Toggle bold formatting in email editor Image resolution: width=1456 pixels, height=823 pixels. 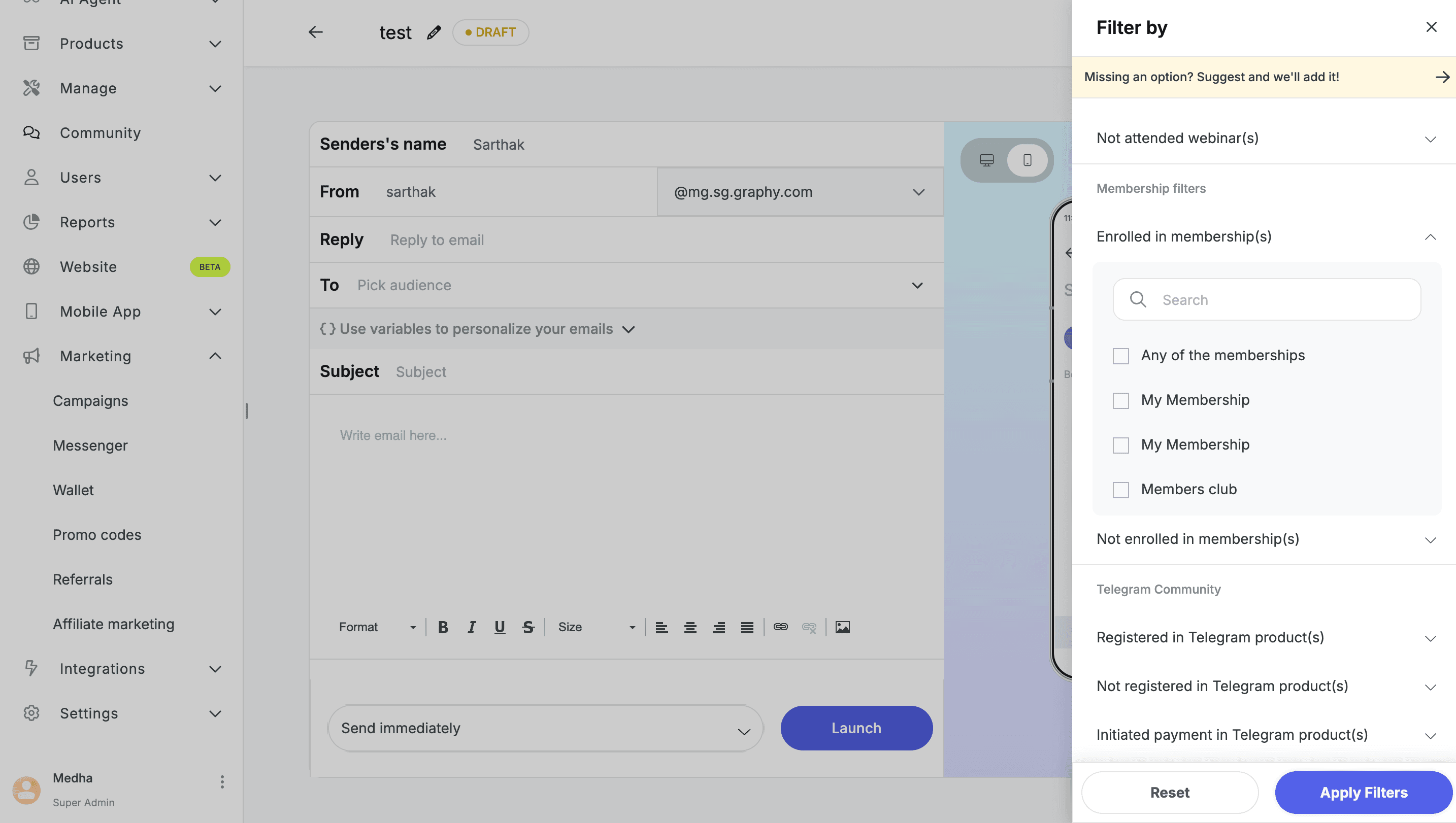click(443, 627)
